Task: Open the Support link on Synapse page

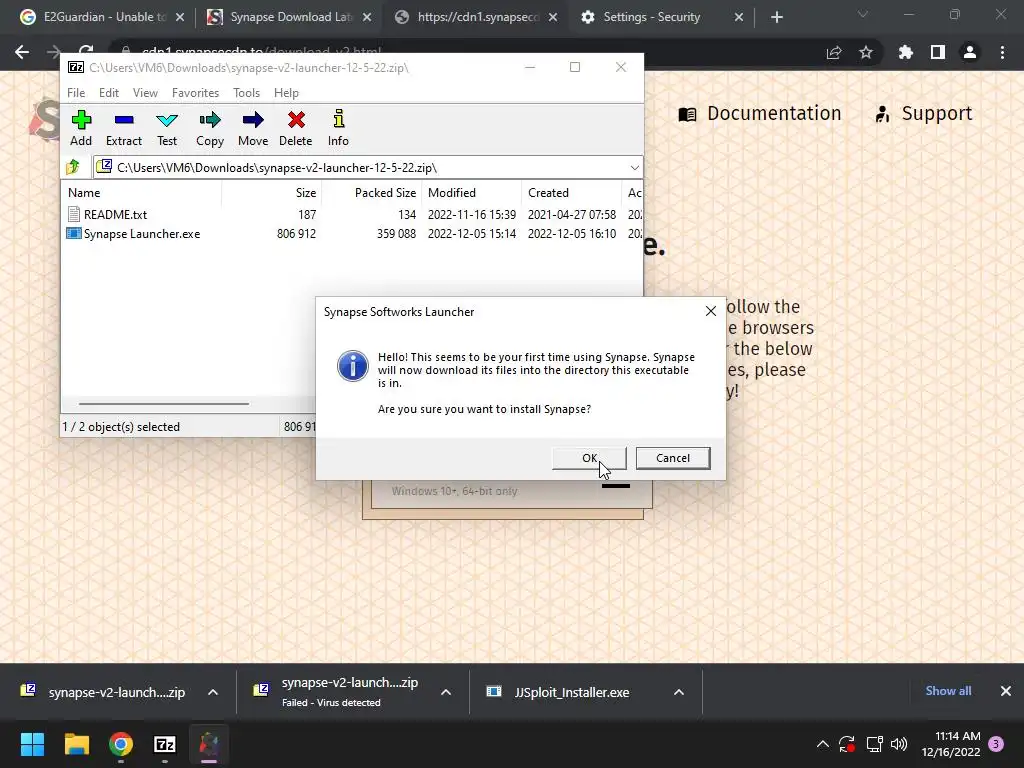Action: click(x=923, y=114)
